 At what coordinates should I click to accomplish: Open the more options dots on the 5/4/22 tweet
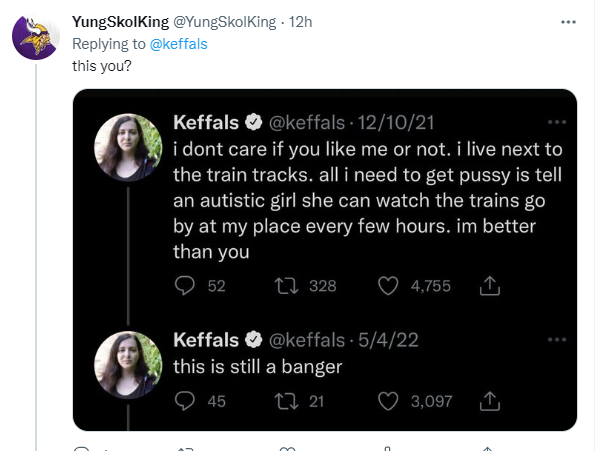point(557,340)
